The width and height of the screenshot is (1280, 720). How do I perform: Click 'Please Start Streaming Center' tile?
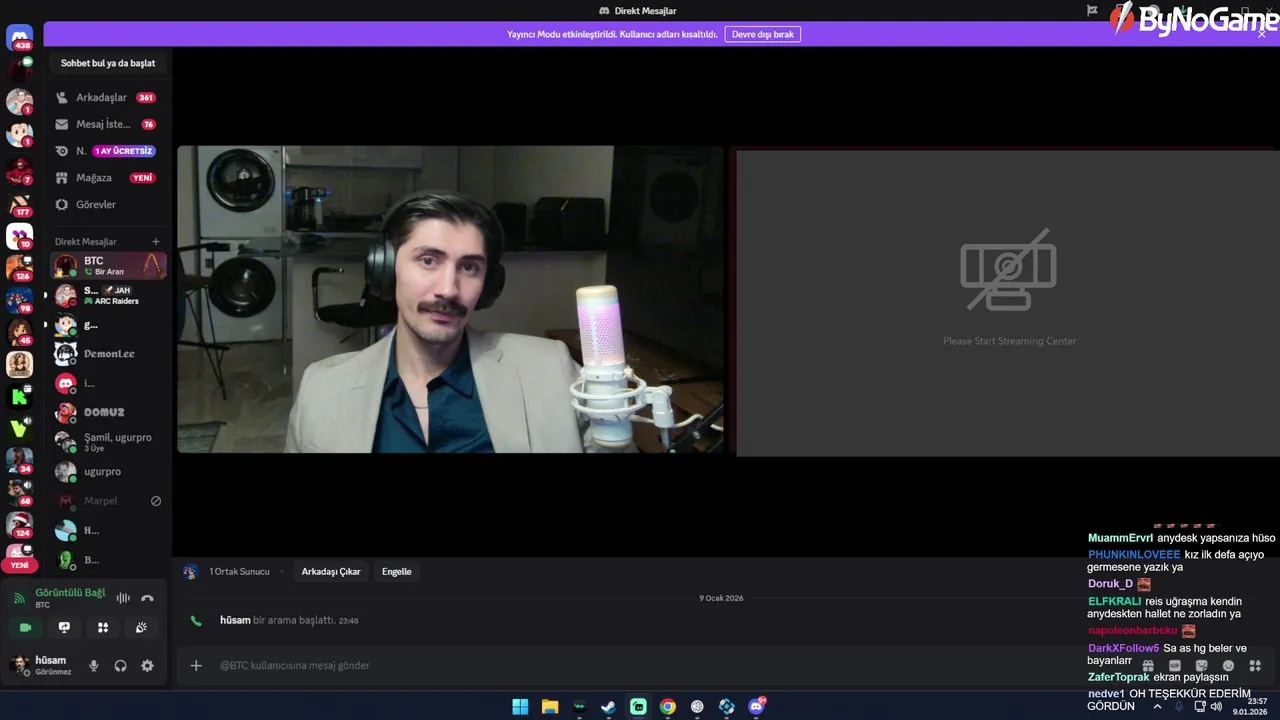1008,303
